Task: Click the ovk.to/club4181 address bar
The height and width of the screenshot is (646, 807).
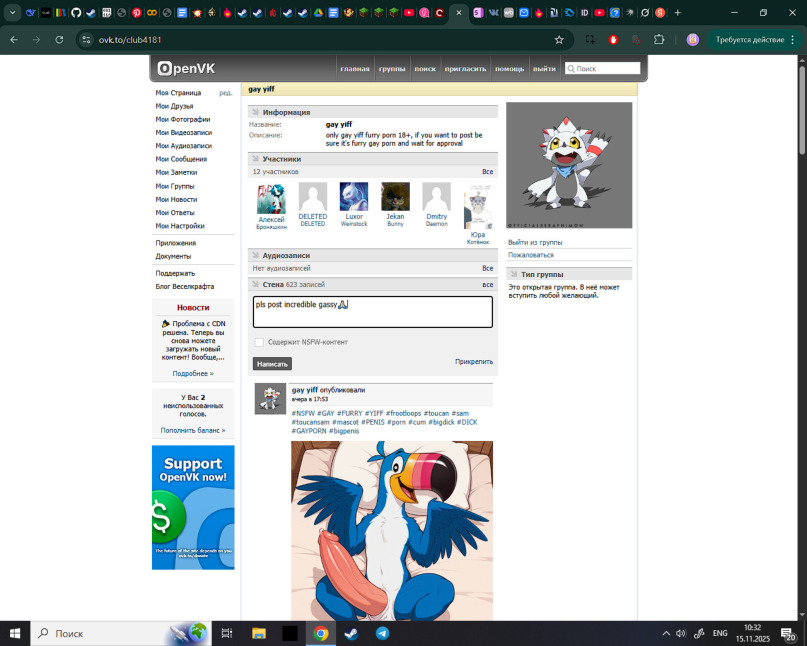Action: 324,40
